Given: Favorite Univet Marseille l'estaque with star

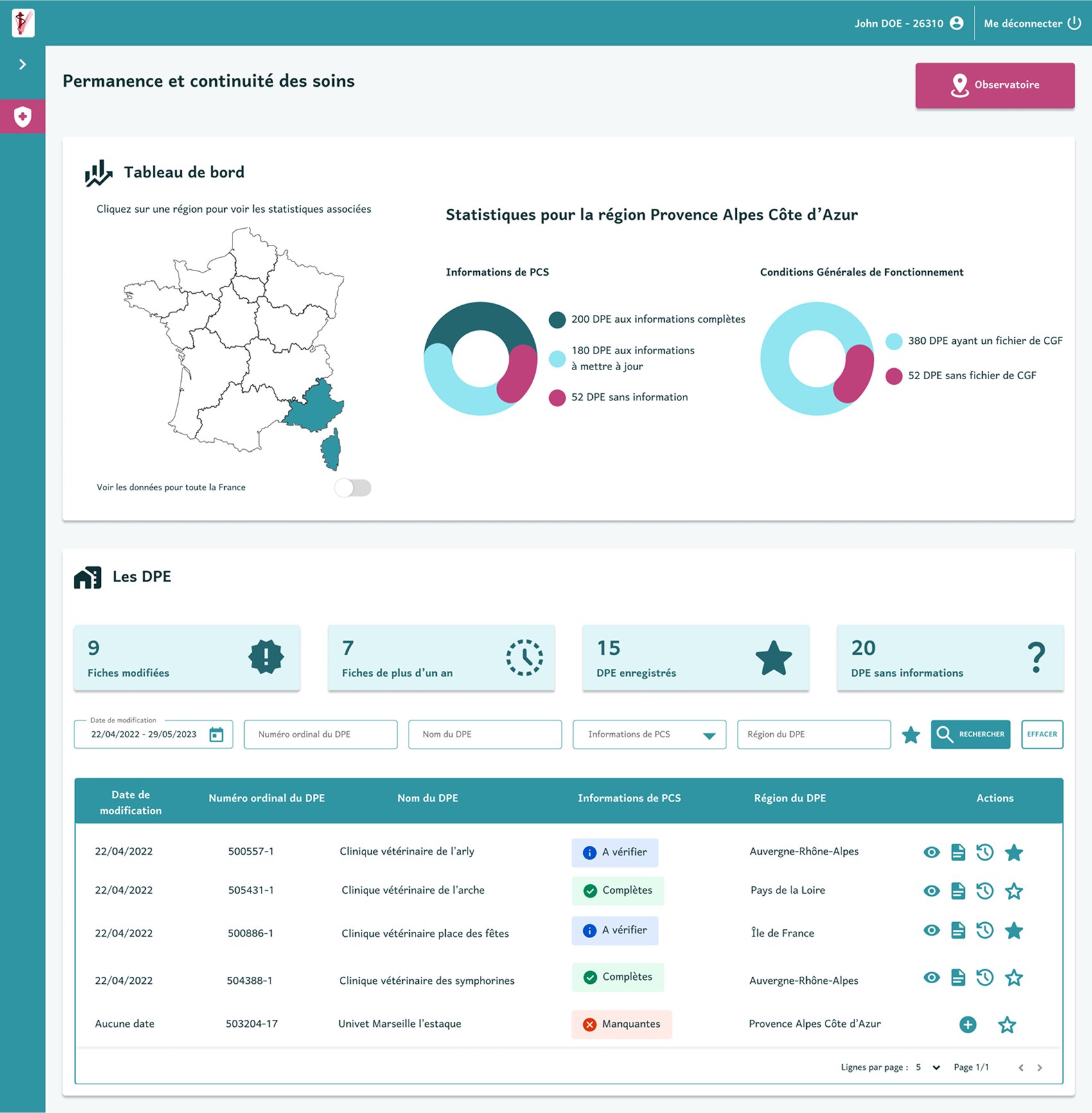Looking at the screenshot, I should click(1007, 1025).
